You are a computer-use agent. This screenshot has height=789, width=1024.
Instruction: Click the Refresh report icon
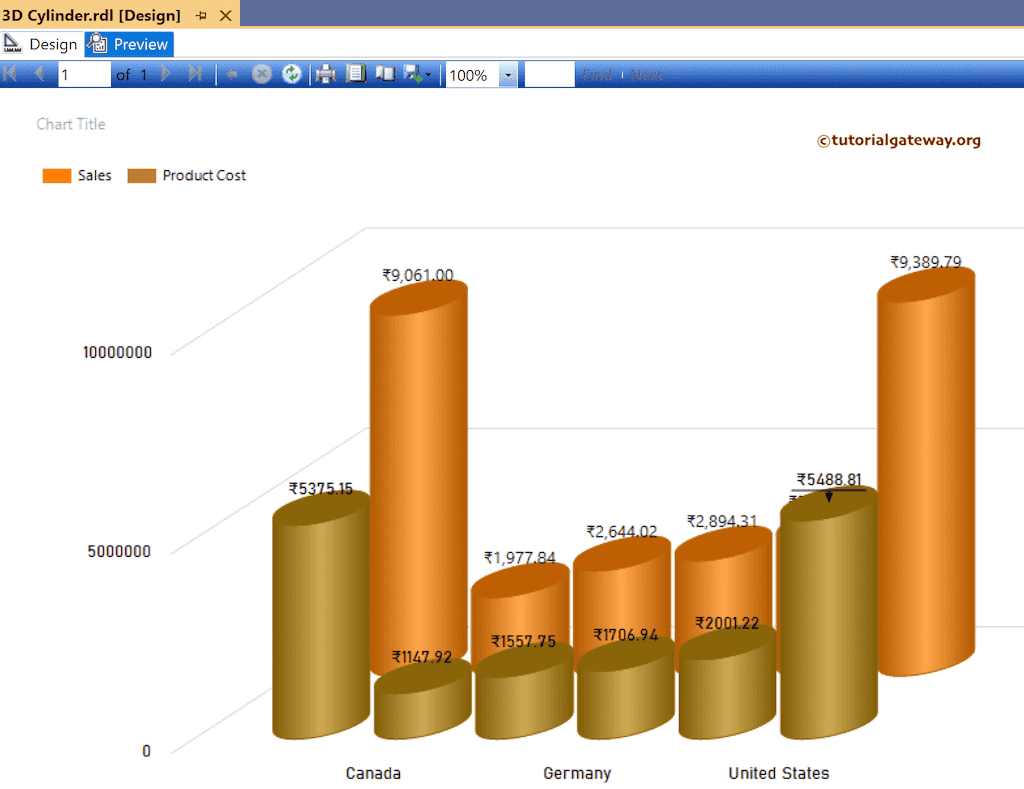[x=292, y=74]
